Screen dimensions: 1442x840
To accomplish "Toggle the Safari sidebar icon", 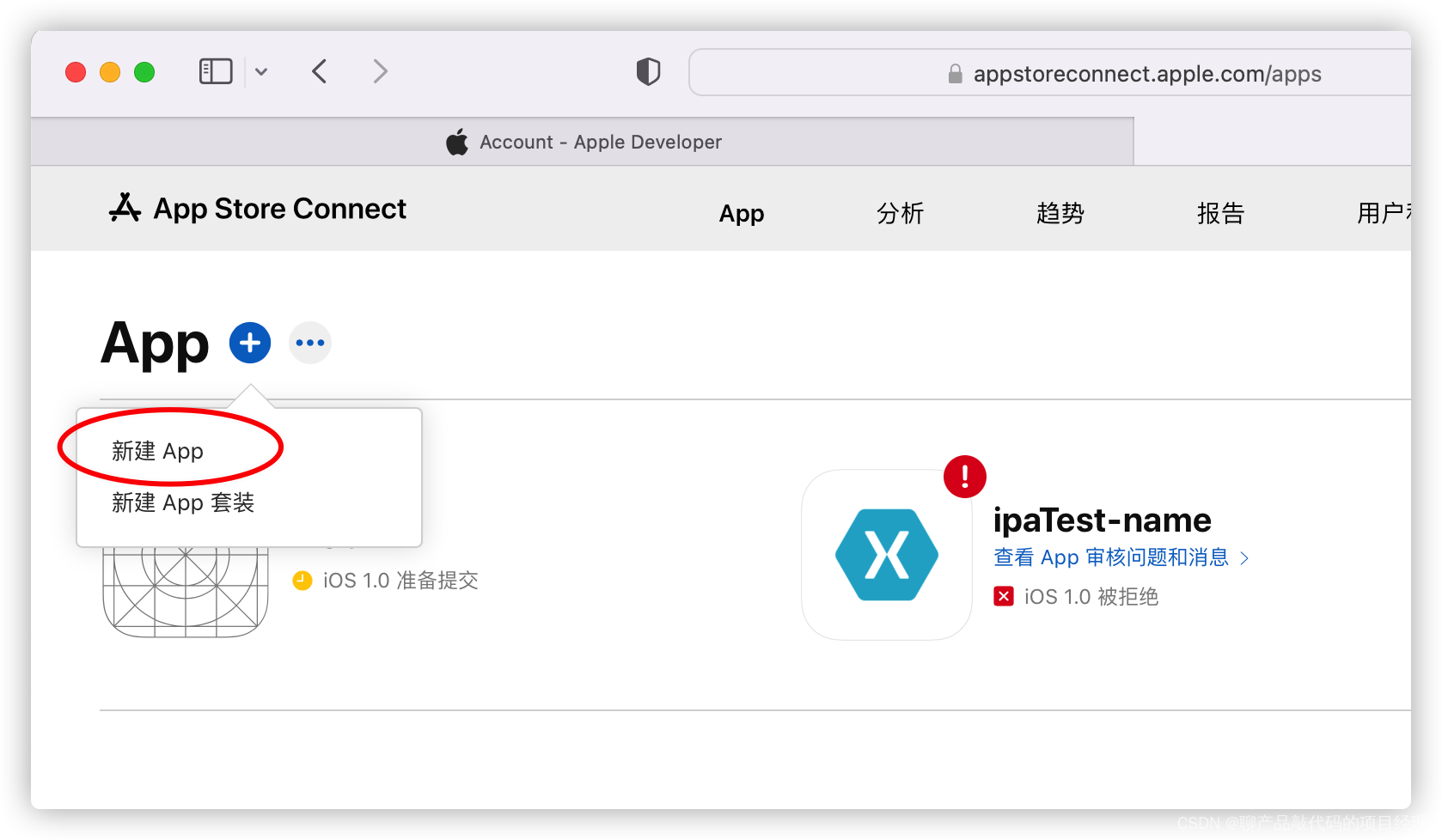I will click(216, 71).
